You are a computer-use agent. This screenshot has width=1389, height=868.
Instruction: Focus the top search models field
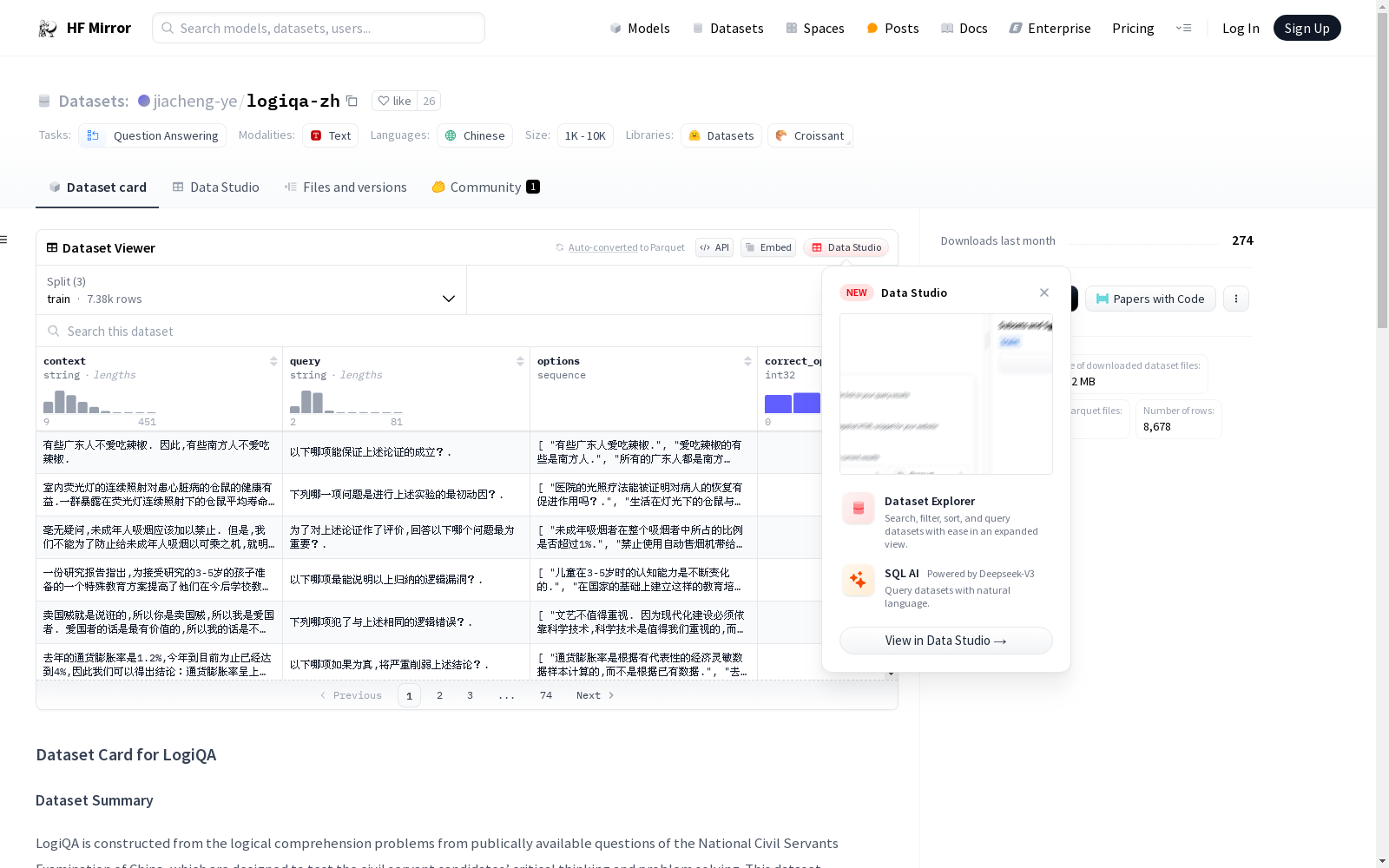(319, 28)
